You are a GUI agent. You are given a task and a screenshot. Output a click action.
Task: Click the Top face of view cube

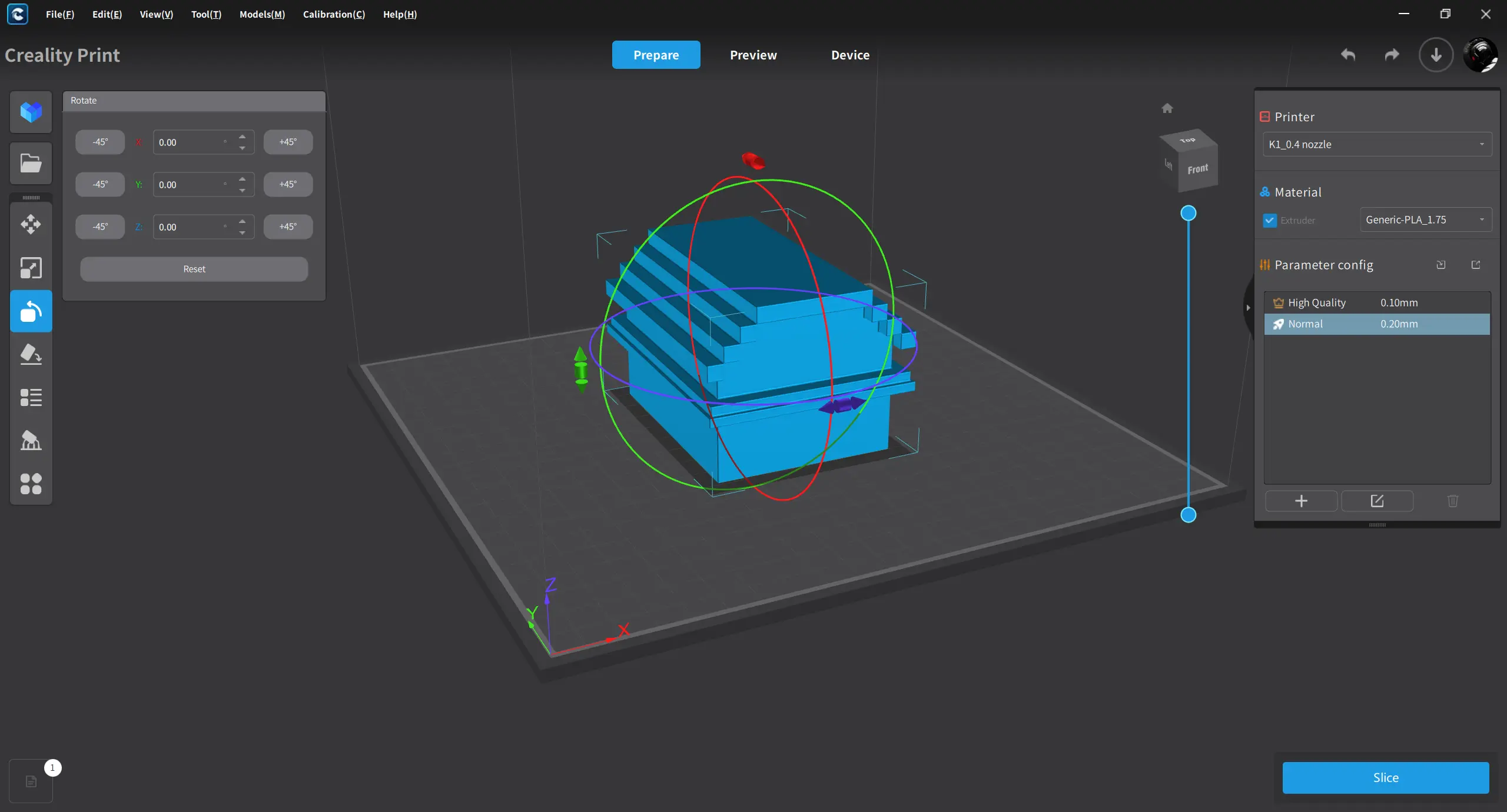click(x=1187, y=140)
